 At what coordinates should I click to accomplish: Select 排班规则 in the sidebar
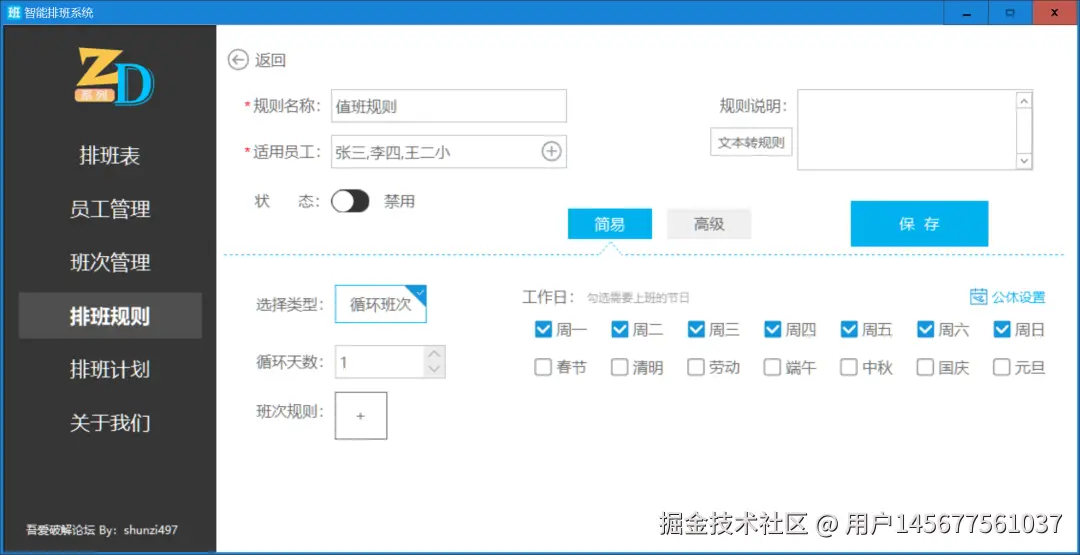coord(110,315)
